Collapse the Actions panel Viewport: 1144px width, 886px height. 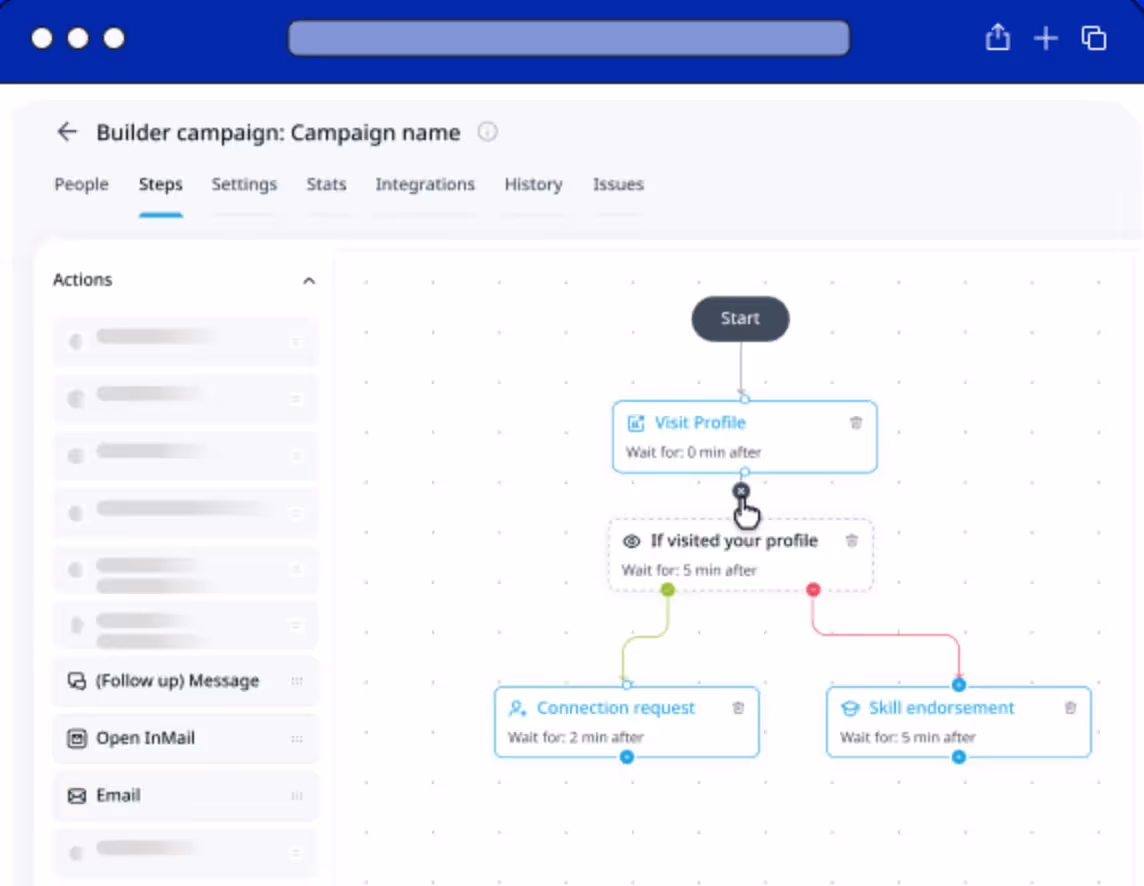(310, 280)
